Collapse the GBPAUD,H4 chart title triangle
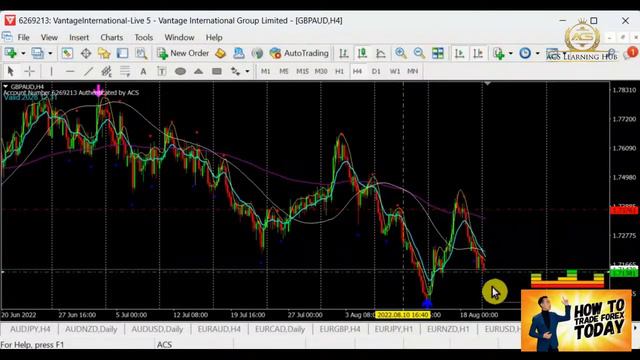This screenshot has width=640, height=360. pos(6,87)
